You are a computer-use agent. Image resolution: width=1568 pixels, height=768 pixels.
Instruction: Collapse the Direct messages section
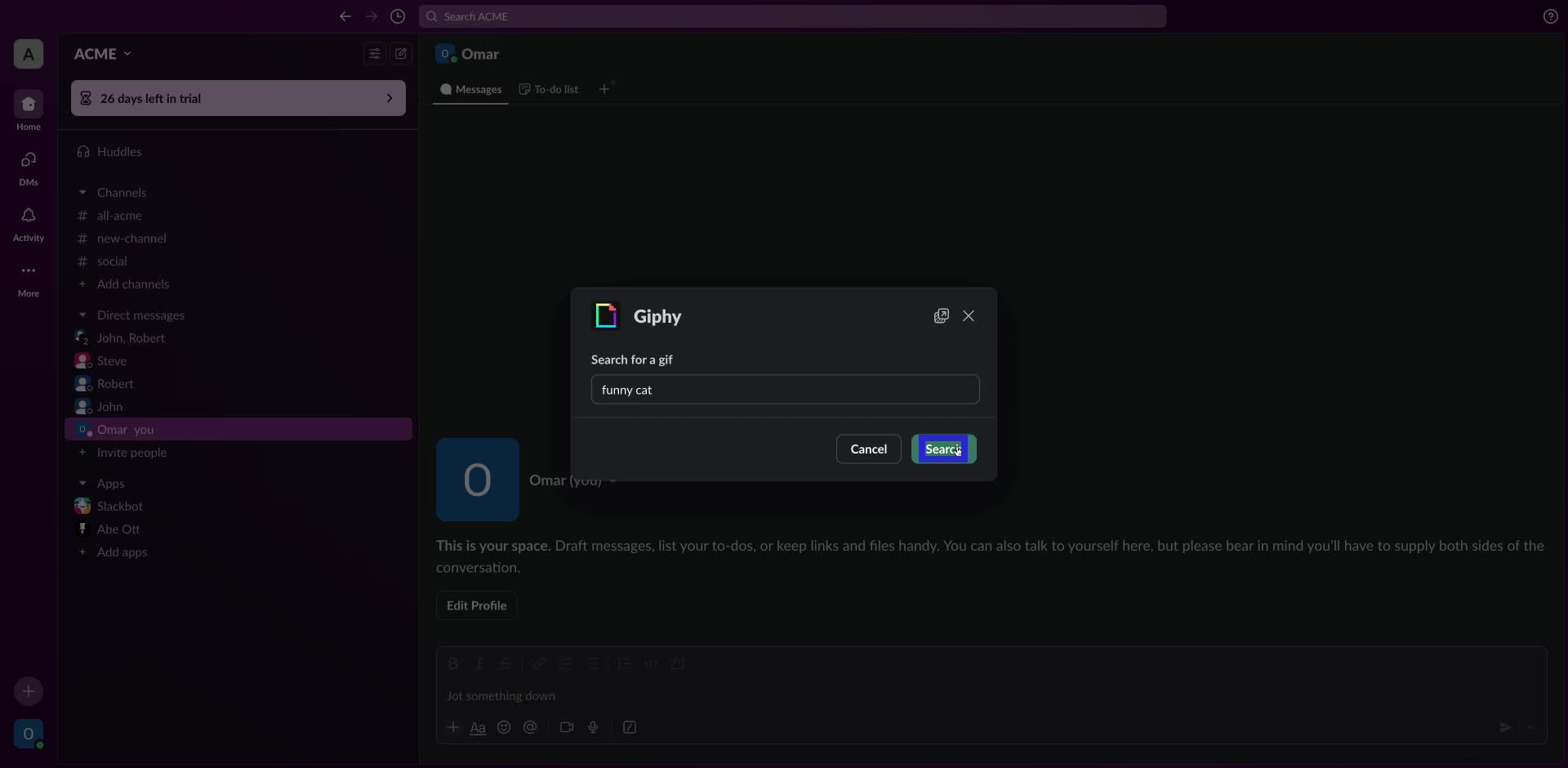coord(82,315)
